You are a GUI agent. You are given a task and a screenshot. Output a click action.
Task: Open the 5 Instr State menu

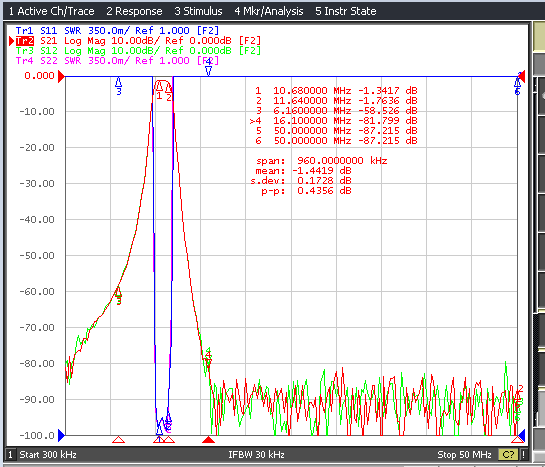click(345, 11)
